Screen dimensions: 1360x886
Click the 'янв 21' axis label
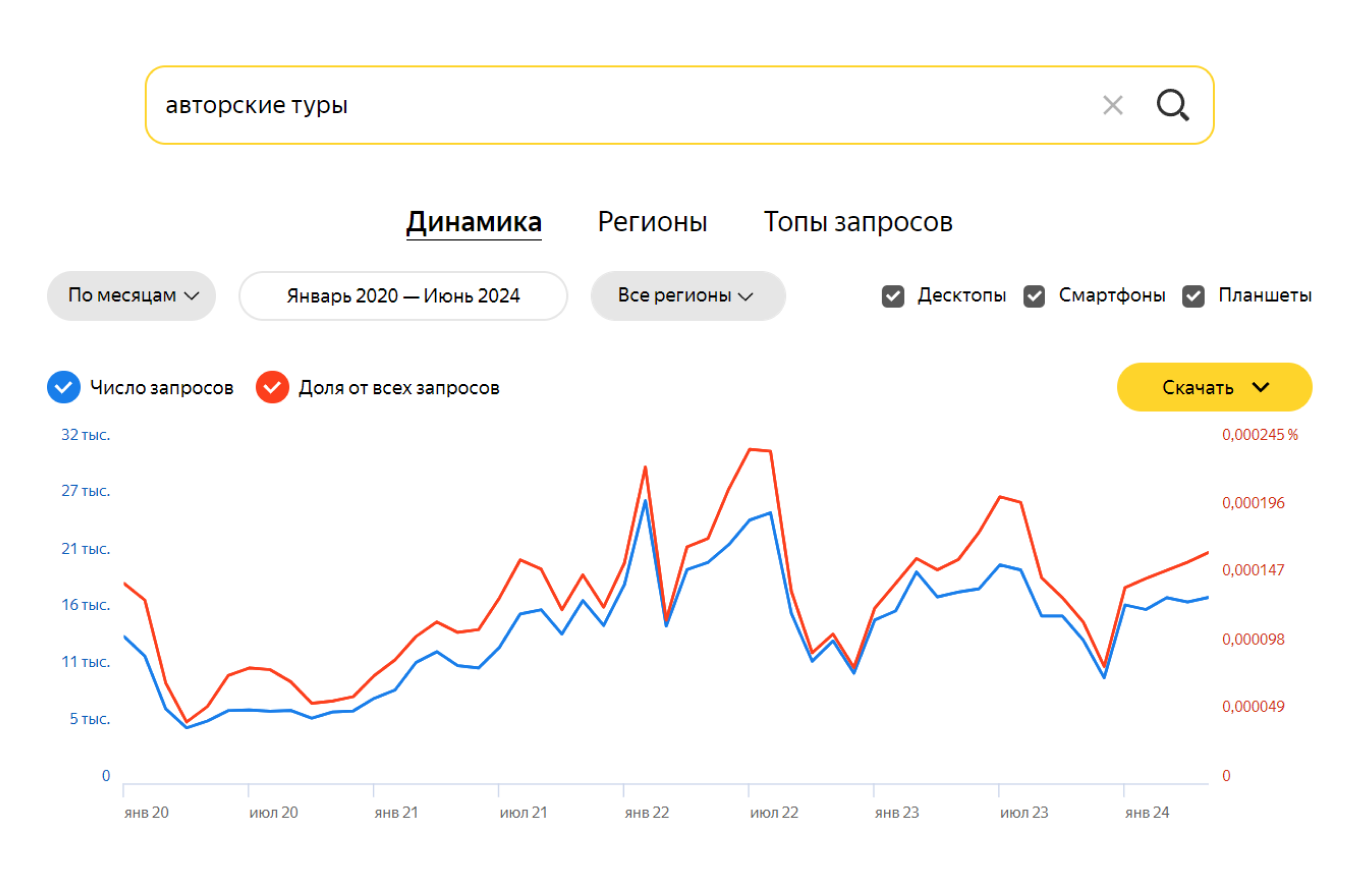[x=396, y=813]
